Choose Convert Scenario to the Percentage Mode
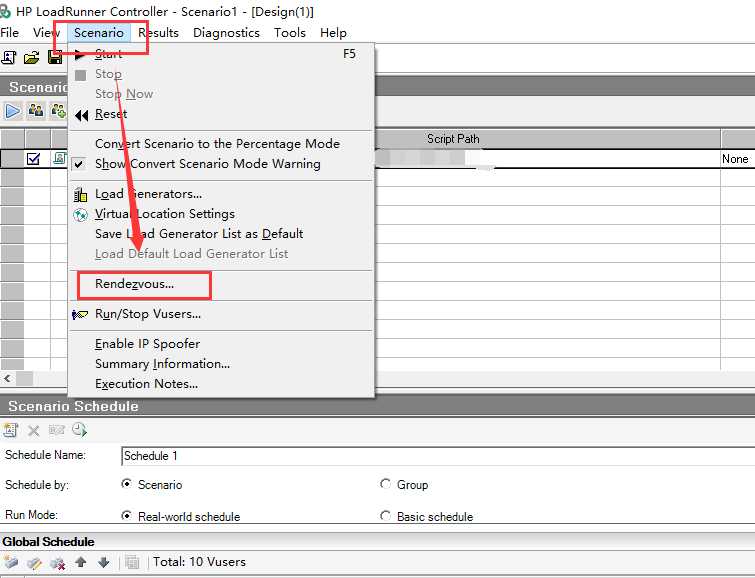 221,144
